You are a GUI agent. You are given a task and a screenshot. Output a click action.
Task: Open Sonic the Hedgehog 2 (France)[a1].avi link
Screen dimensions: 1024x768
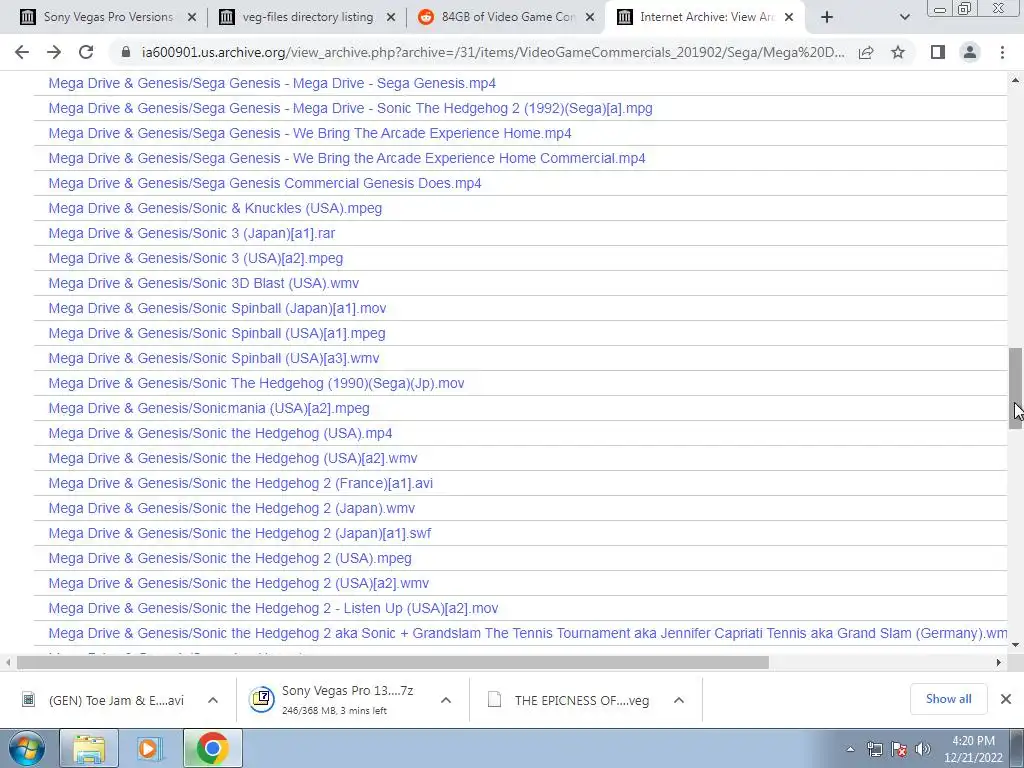[240, 483]
